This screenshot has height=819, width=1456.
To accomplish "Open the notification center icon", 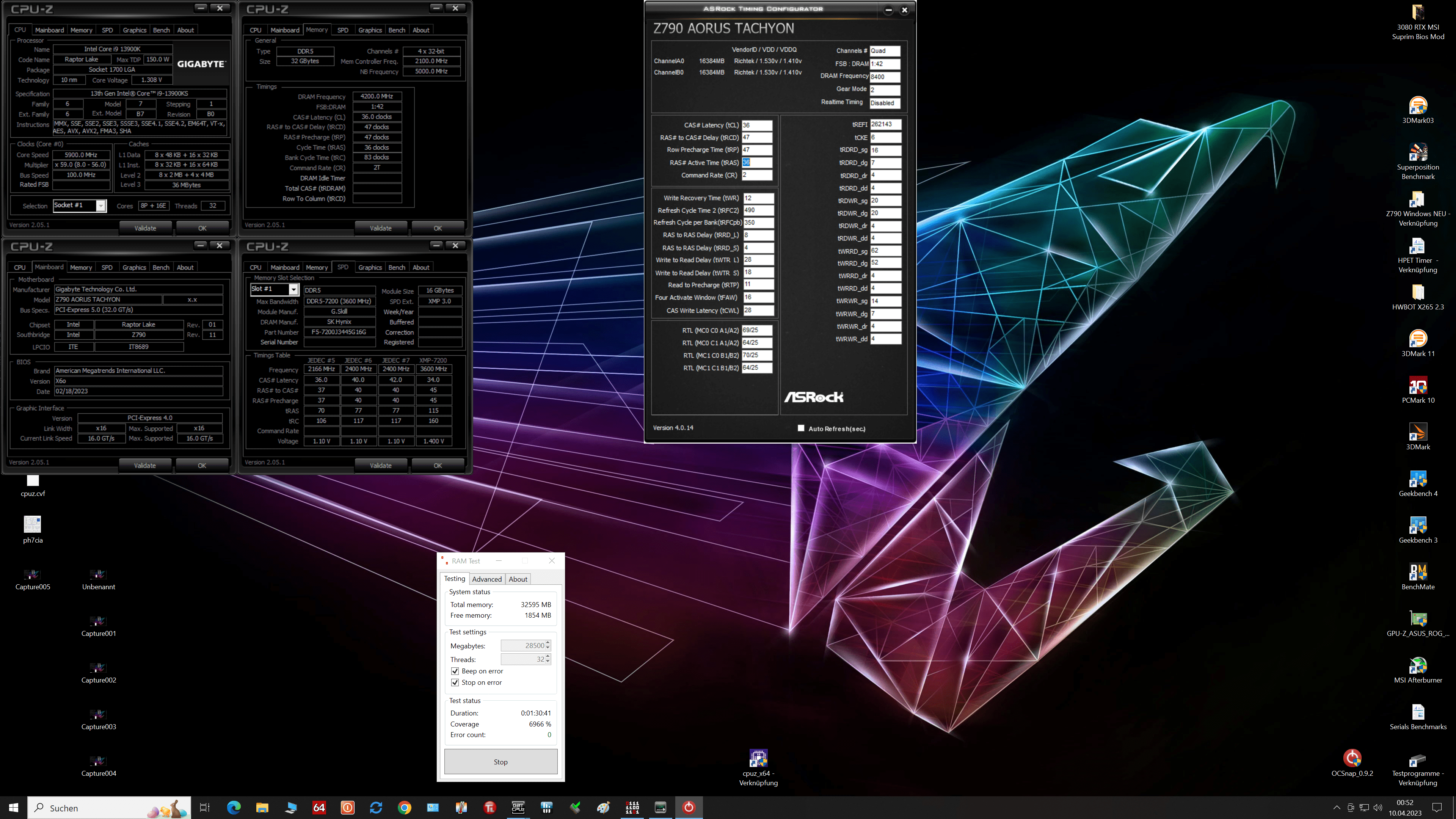I will pos(1437,808).
